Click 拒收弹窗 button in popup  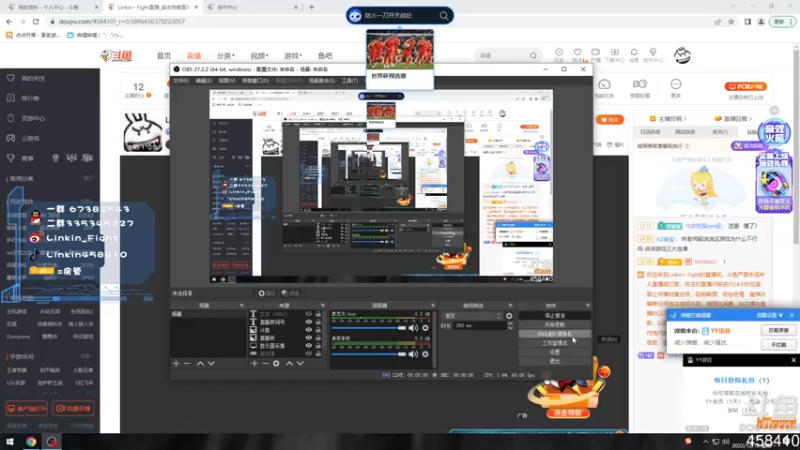pos(778,331)
